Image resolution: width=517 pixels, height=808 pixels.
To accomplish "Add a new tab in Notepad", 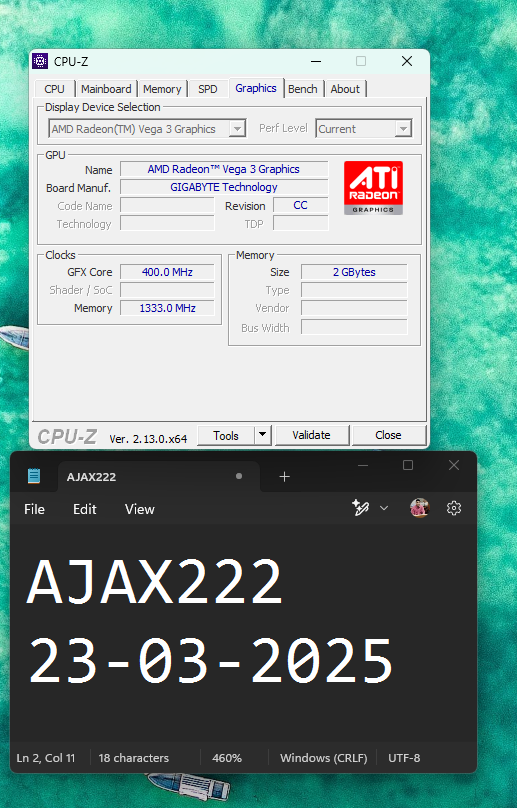I will (x=285, y=477).
